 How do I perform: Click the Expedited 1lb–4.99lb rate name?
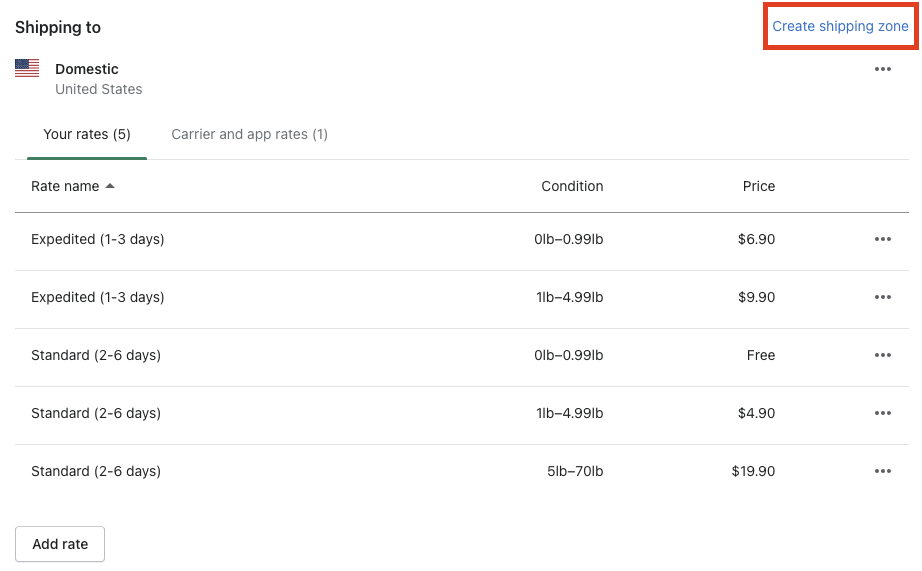98,298
